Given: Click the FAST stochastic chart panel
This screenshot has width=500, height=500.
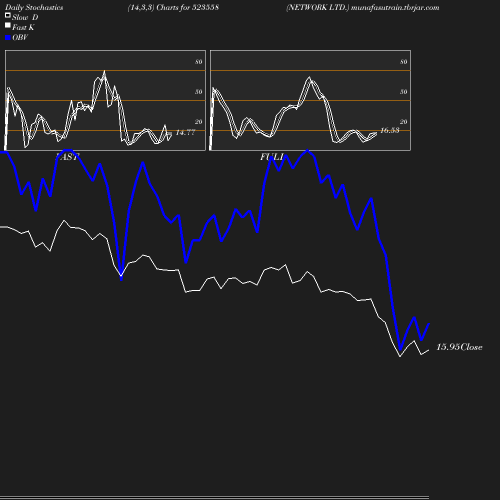Looking at the screenshot, I should point(105,100).
